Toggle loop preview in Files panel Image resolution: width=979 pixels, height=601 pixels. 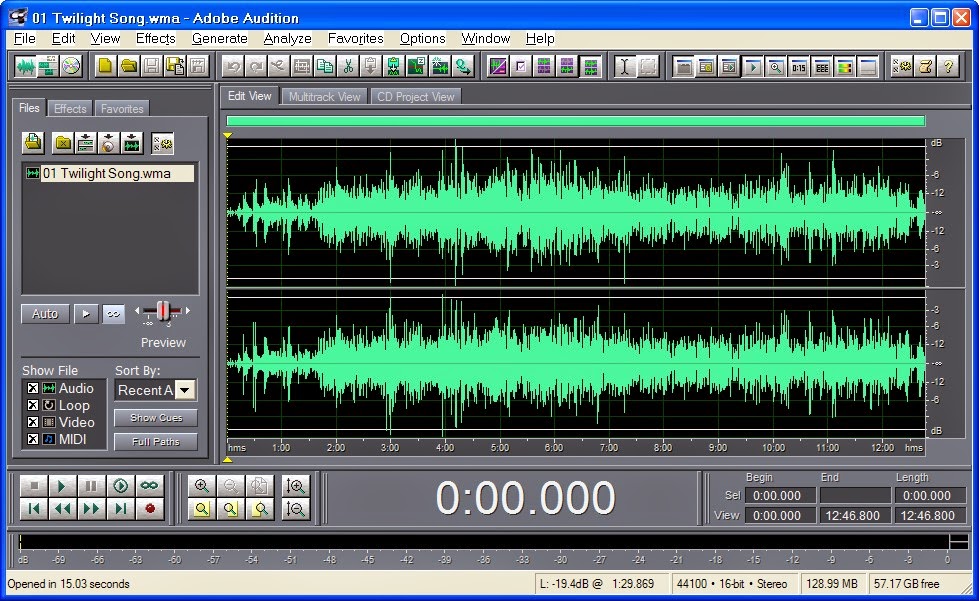[113, 313]
